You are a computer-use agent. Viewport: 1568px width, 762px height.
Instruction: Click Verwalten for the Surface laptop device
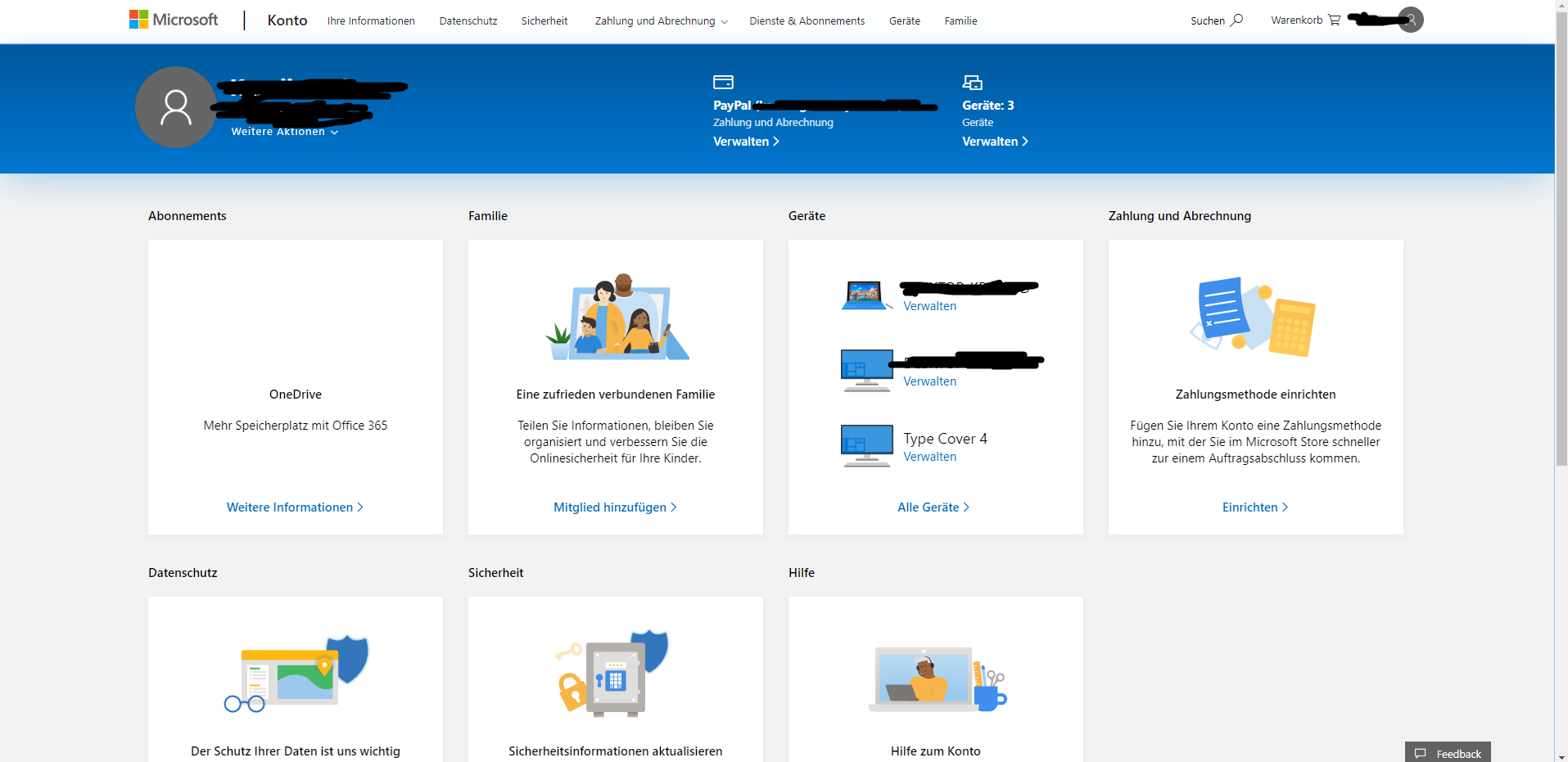point(929,306)
